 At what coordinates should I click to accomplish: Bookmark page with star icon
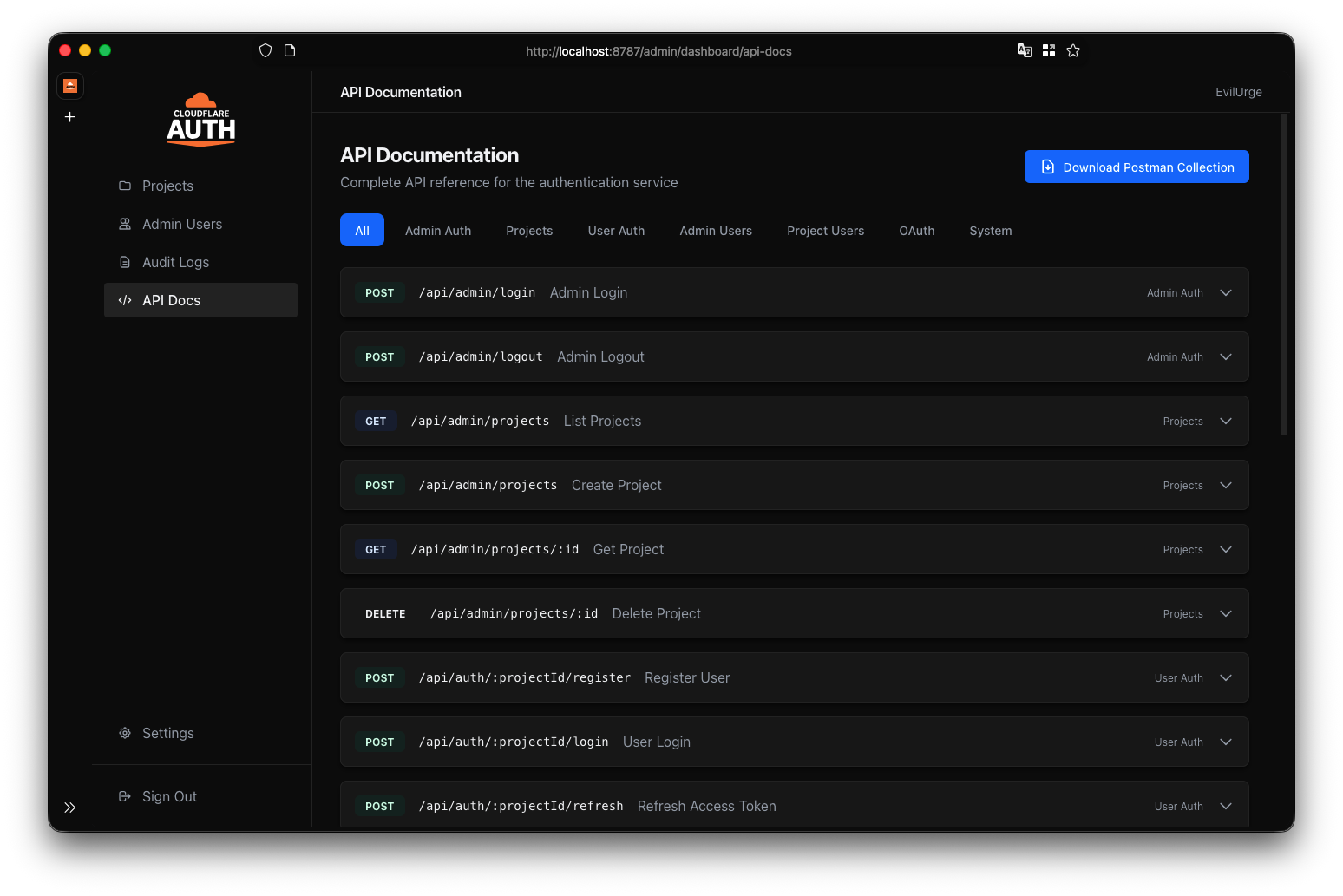coord(1073,50)
